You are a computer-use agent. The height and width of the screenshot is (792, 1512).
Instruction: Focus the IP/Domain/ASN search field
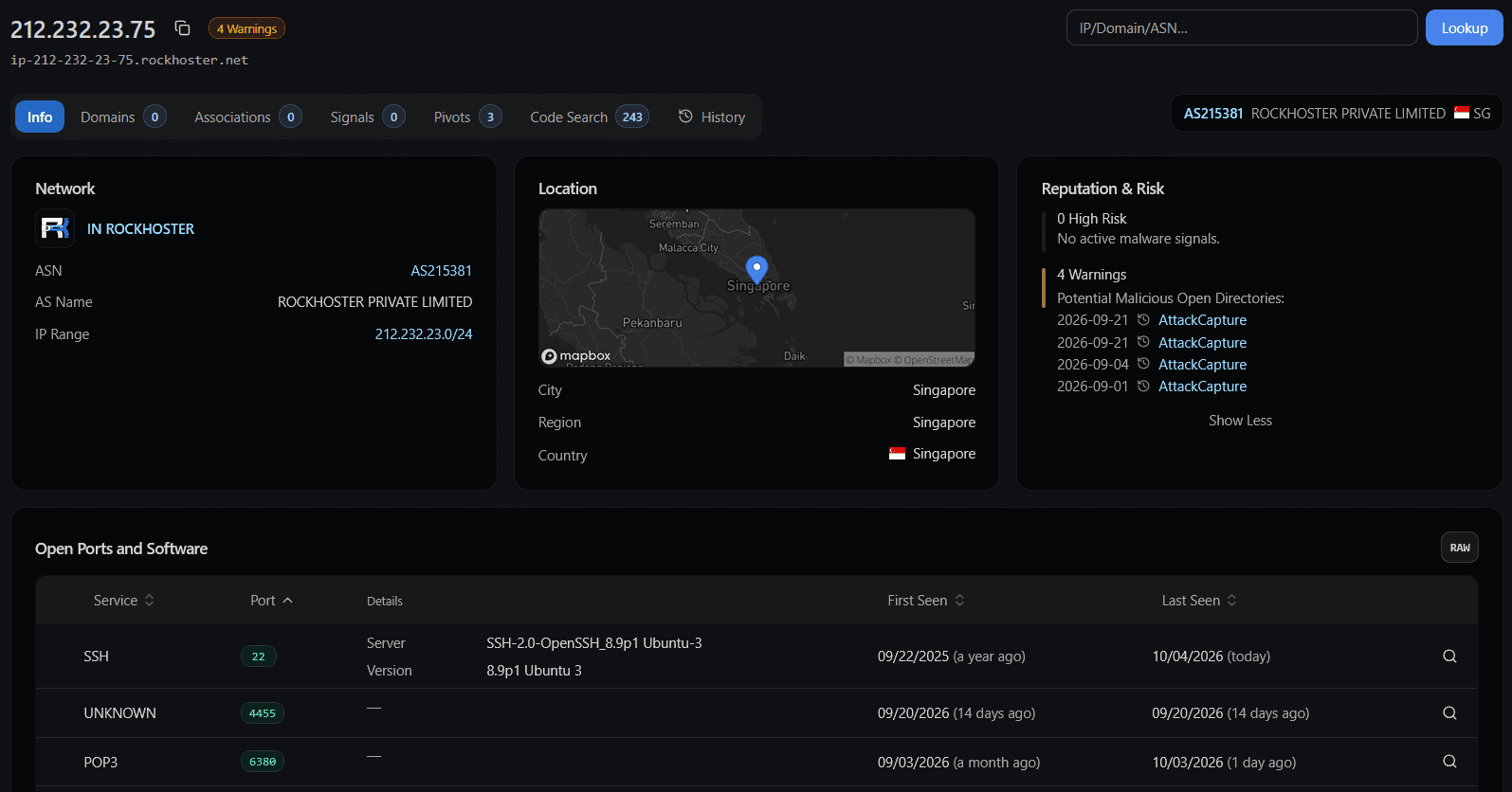point(1242,27)
